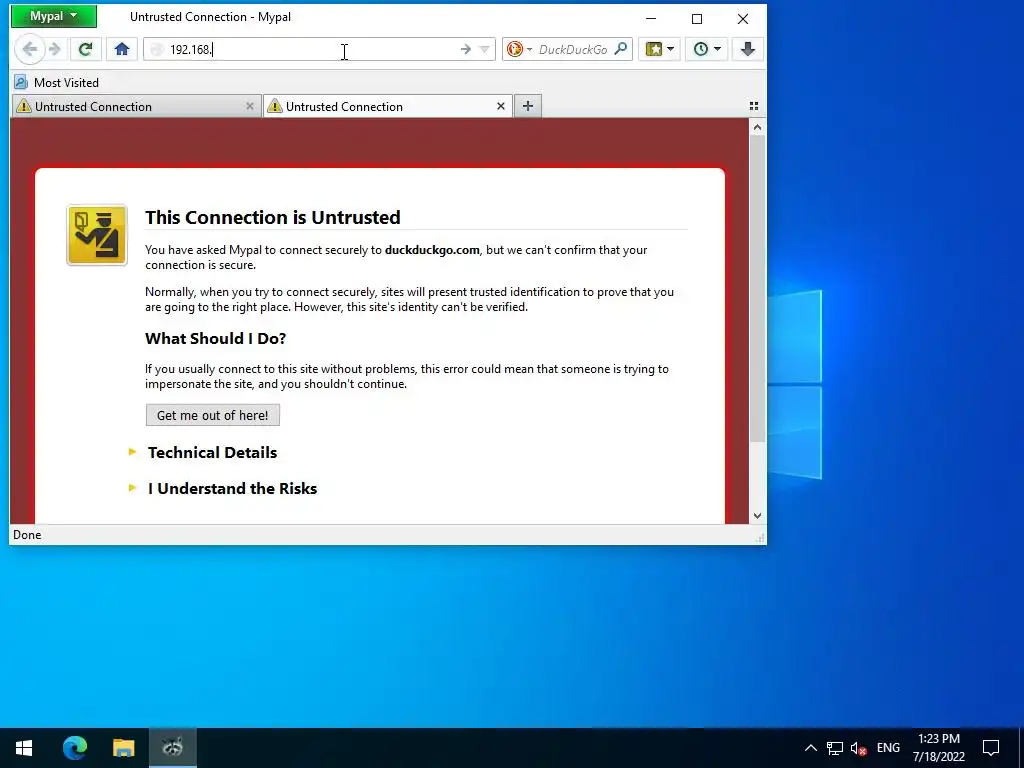
Task: Open a new tab with plus button
Action: click(528, 106)
